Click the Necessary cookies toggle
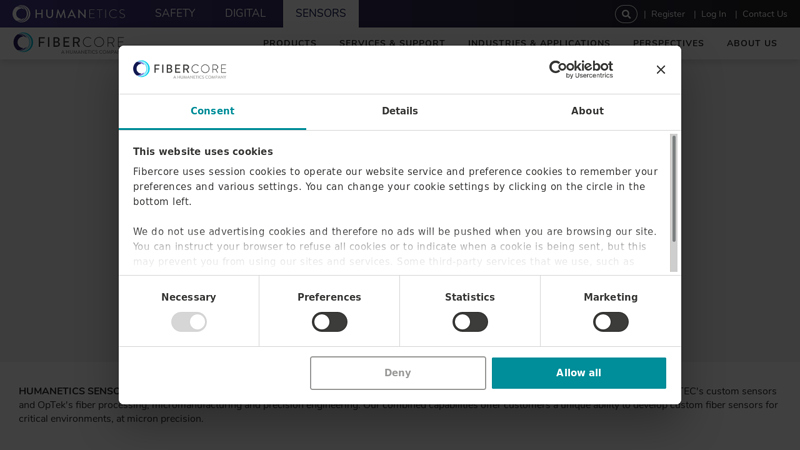The width and height of the screenshot is (800, 450). 189,322
